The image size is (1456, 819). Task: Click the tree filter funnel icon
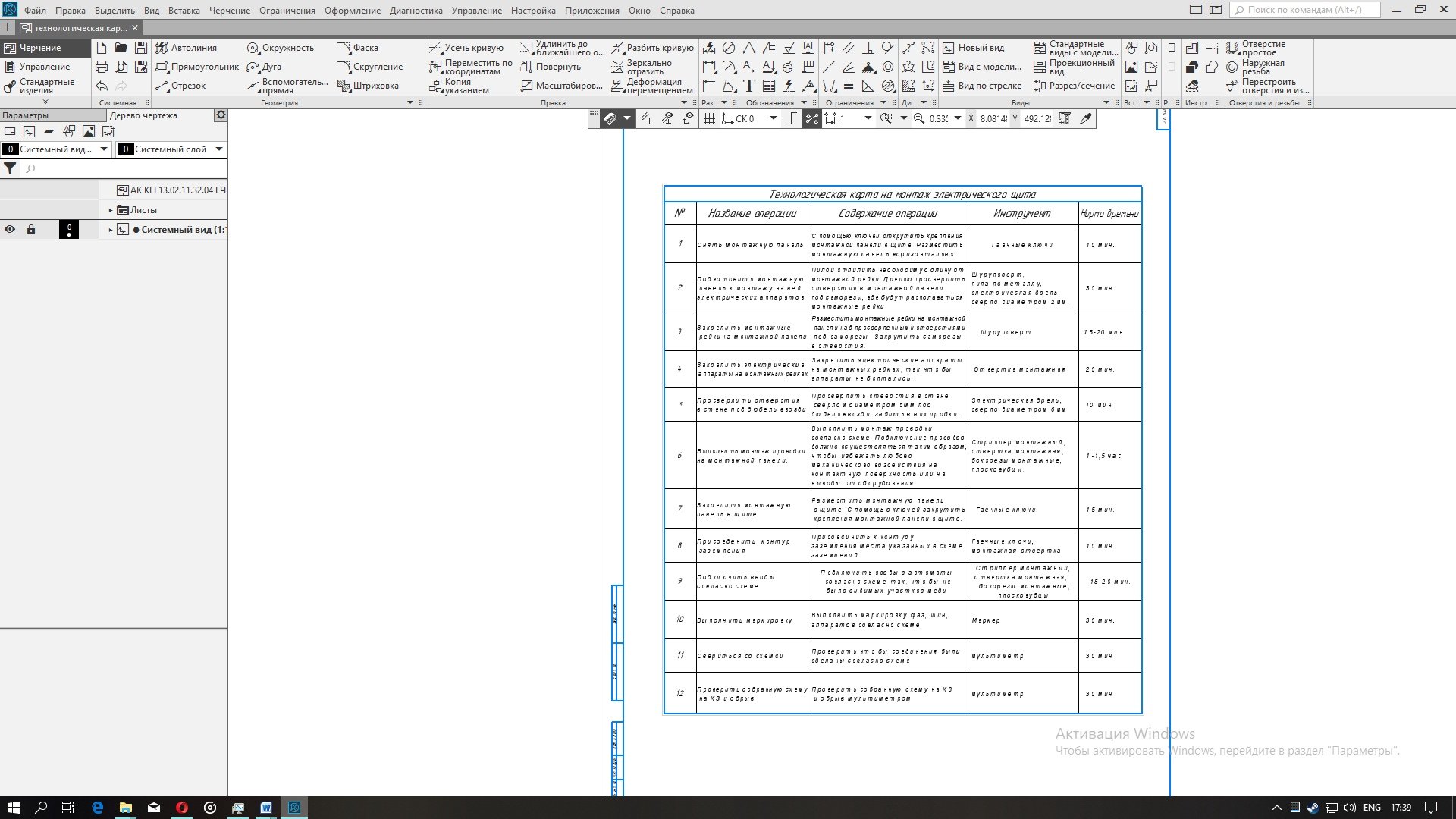(10, 169)
